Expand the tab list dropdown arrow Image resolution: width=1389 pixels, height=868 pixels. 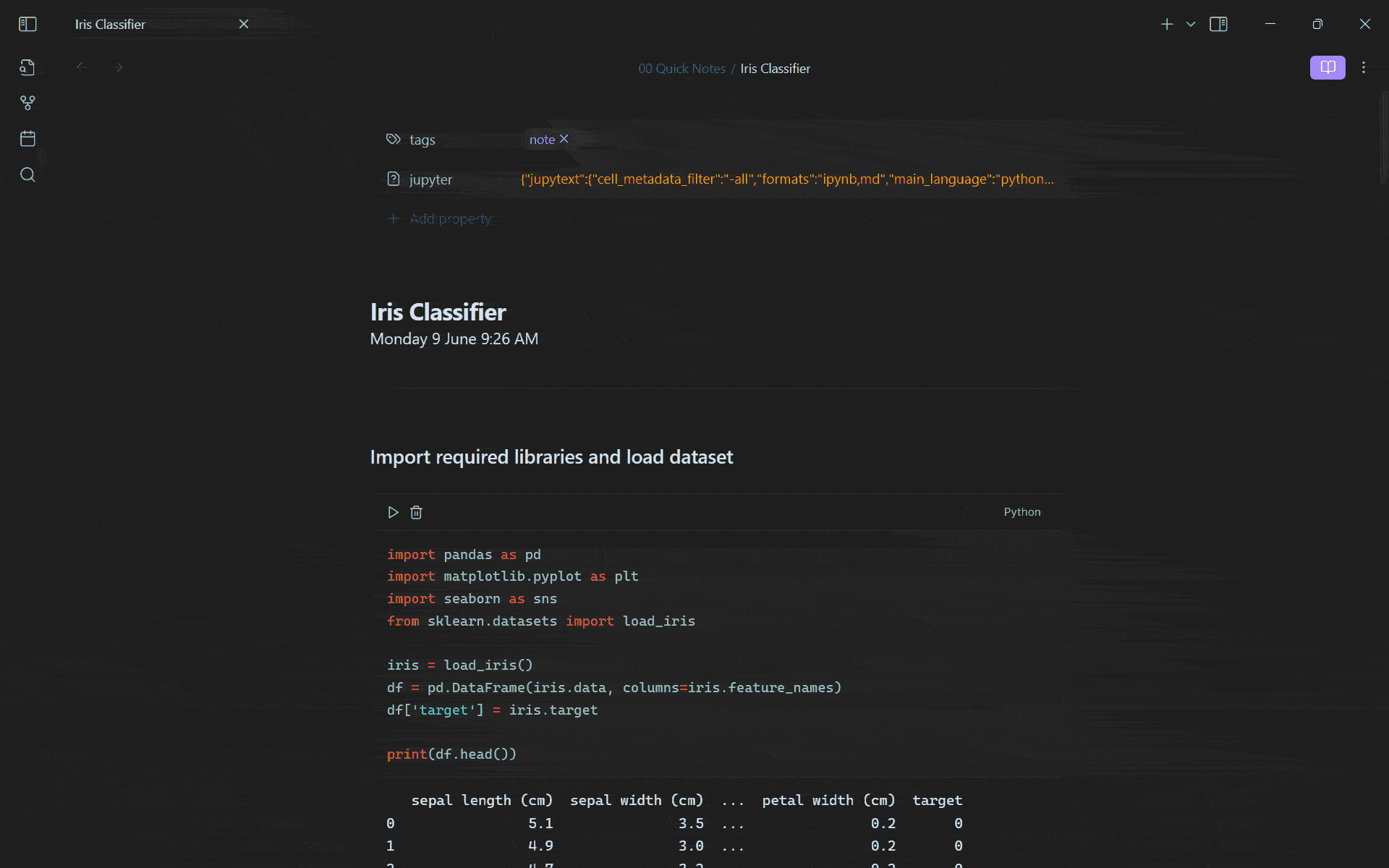click(1191, 25)
